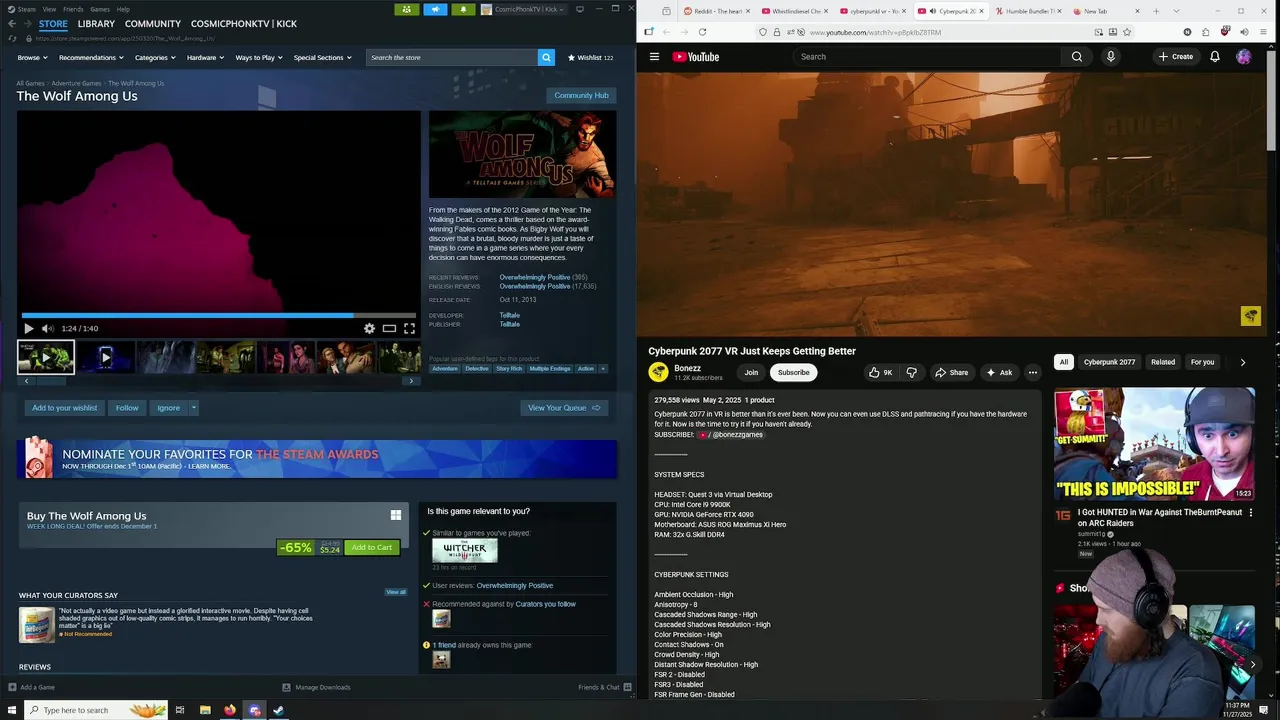Click the green Add to Cart button
Image resolution: width=1280 pixels, height=720 pixels.
pos(371,547)
